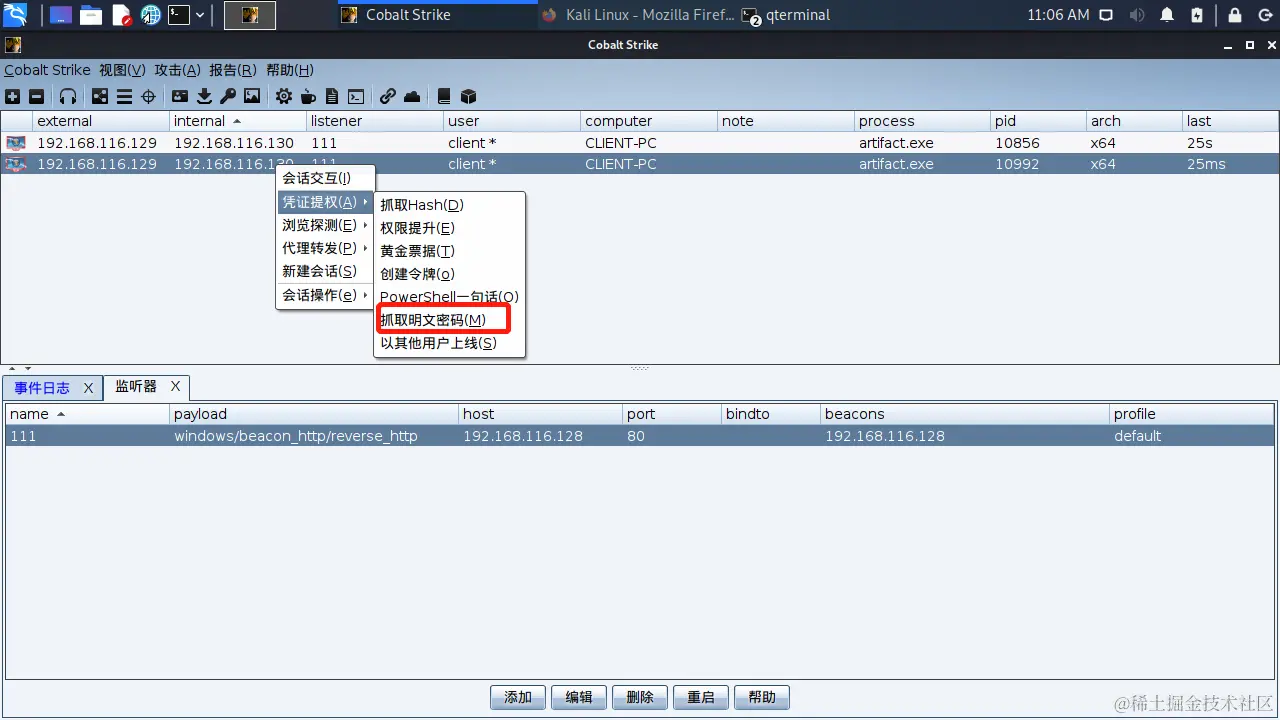Choose 黄金票据(T) option
Image resolution: width=1280 pixels, height=720 pixels.
pyautogui.click(x=450, y=251)
